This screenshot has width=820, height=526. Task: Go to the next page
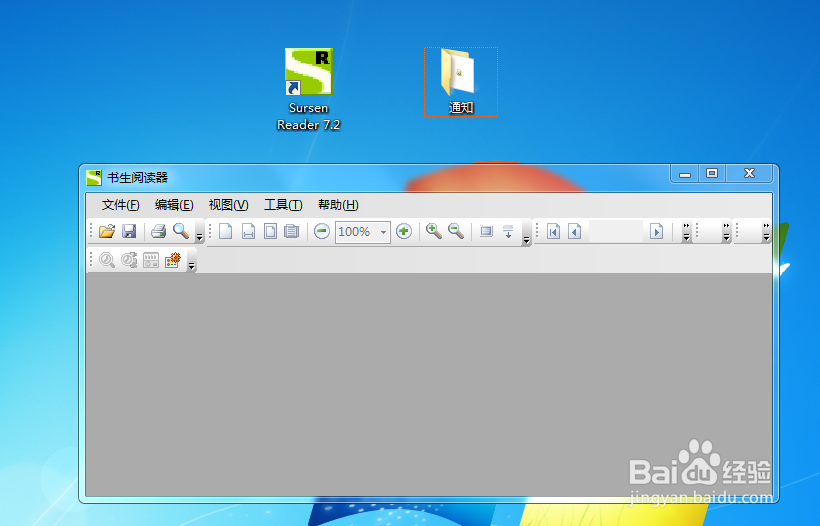(656, 231)
